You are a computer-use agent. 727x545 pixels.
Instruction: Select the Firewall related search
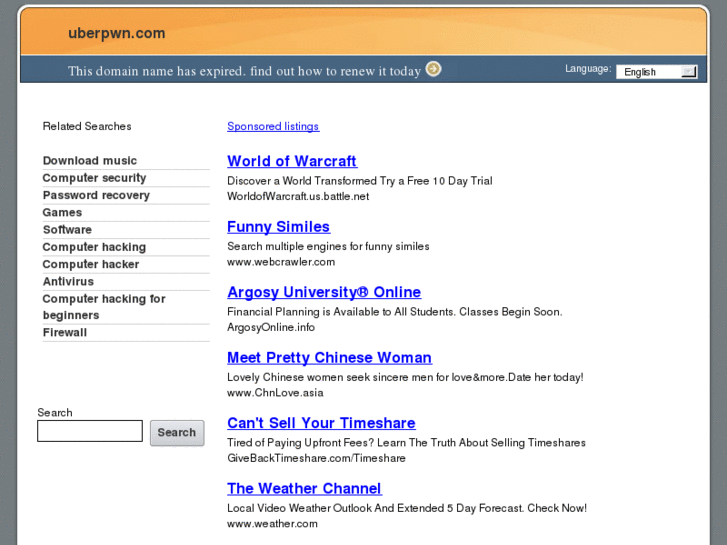tap(65, 333)
